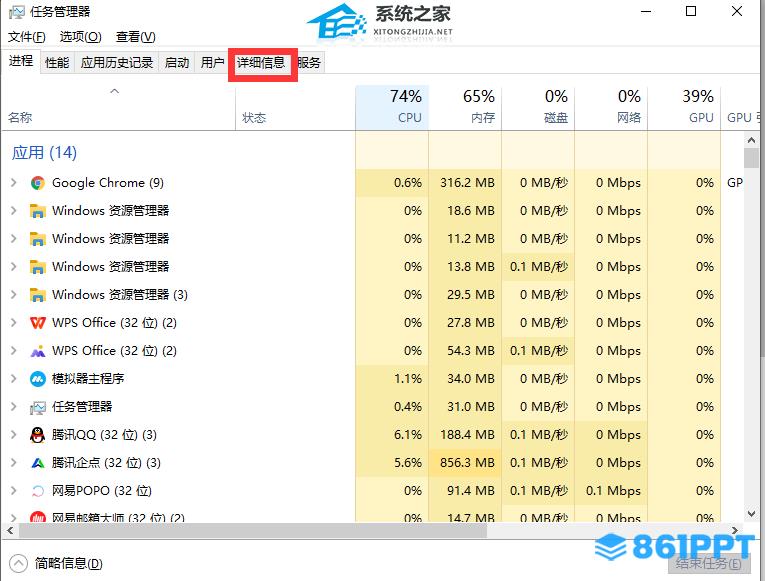The image size is (765, 581).
Task: Select the 29.5 MB memory cell
Action: pos(465,295)
